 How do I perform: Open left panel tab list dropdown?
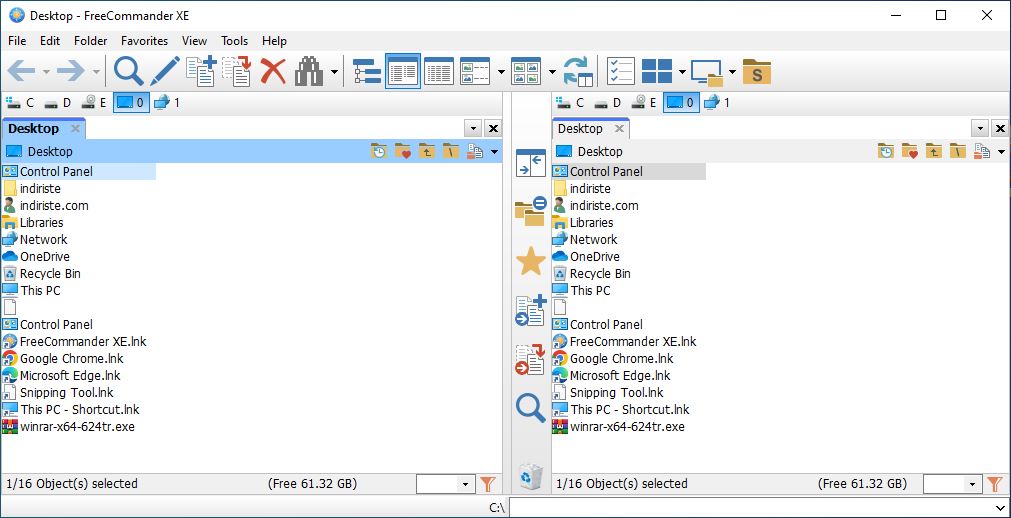[x=473, y=128]
